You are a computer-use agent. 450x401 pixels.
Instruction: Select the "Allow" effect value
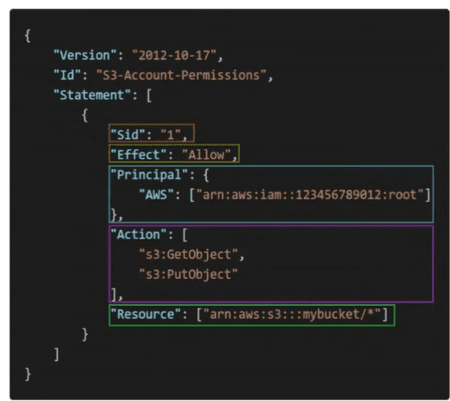tap(206, 155)
